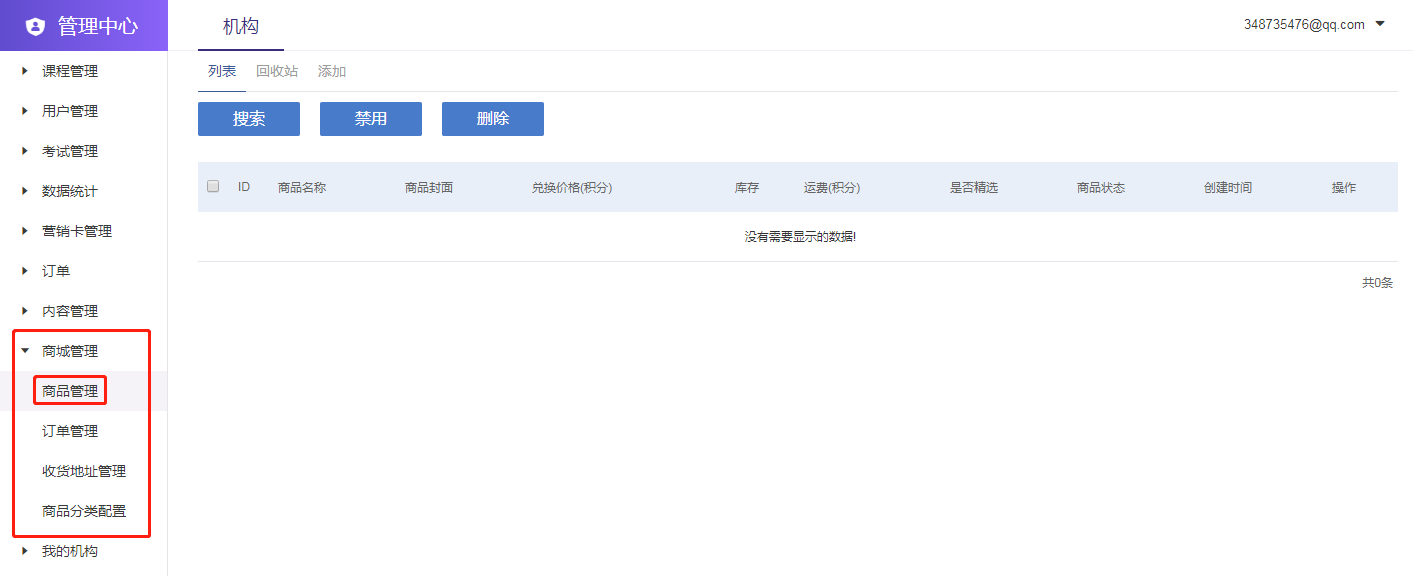Toggle the select-all checkbox in table header
The image size is (1413, 576).
pyautogui.click(x=213, y=186)
